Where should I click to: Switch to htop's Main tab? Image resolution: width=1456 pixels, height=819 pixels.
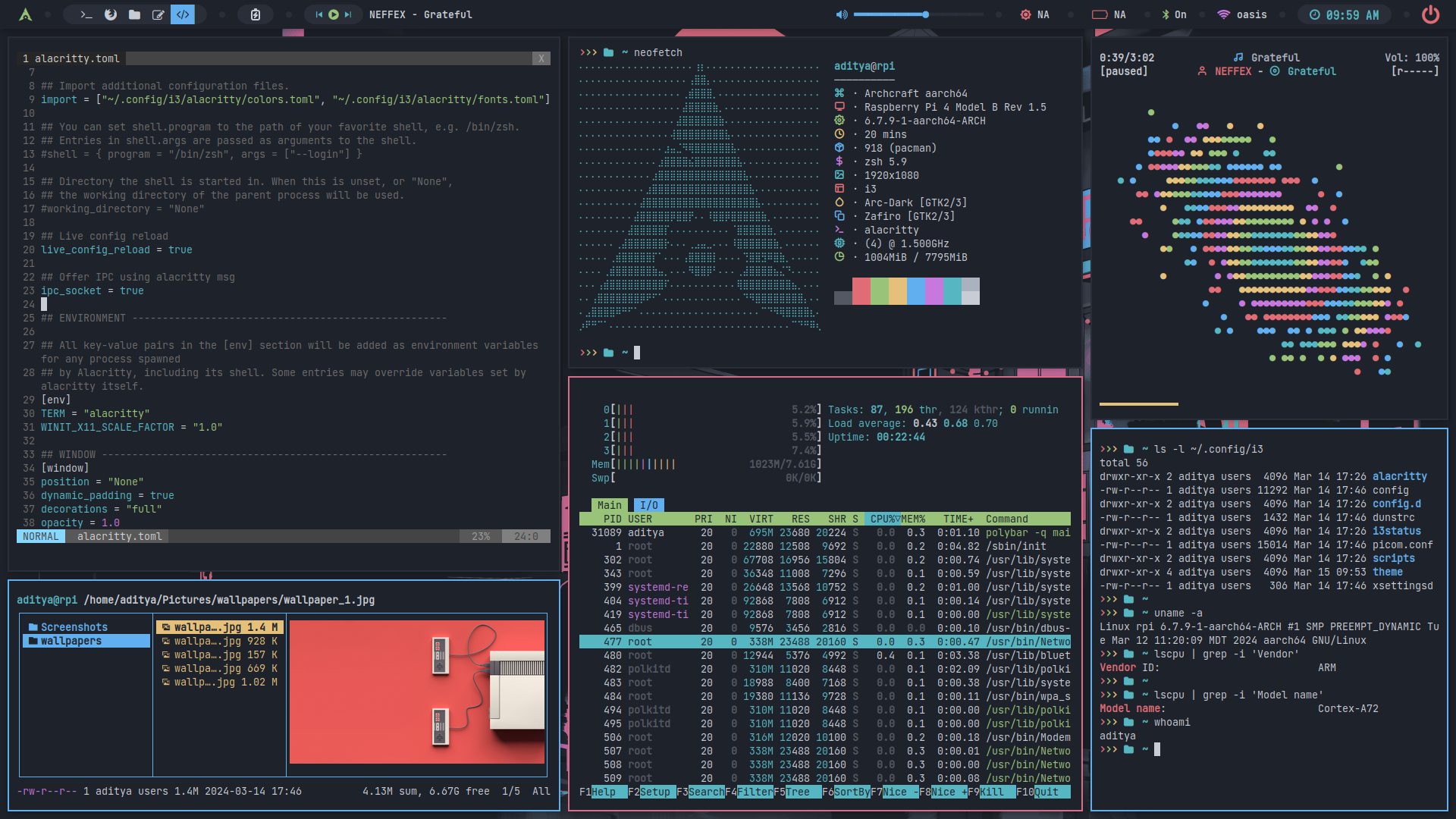click(609, 505)
